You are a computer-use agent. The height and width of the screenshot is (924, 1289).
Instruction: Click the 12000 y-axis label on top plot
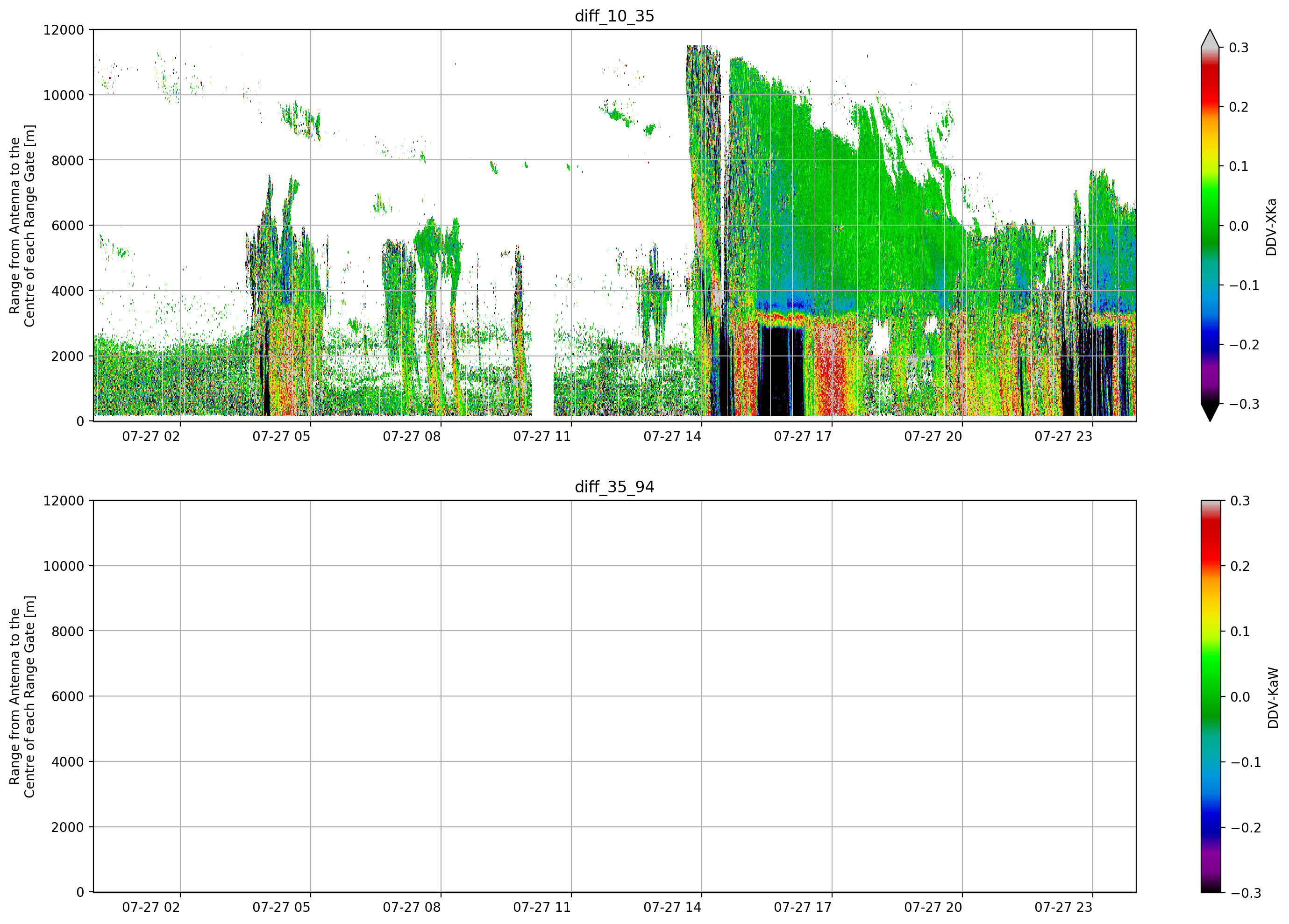[x=64, y=30]
